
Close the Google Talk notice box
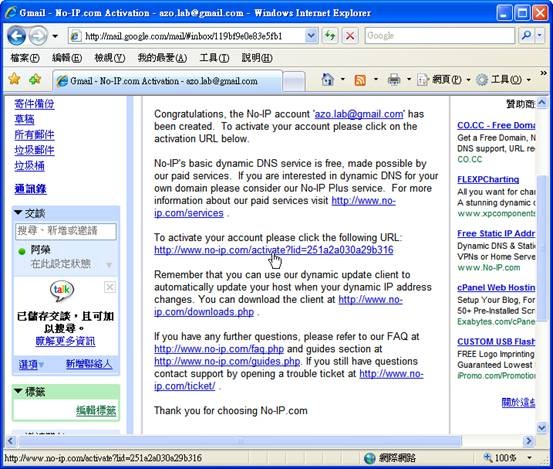(110, 287)
